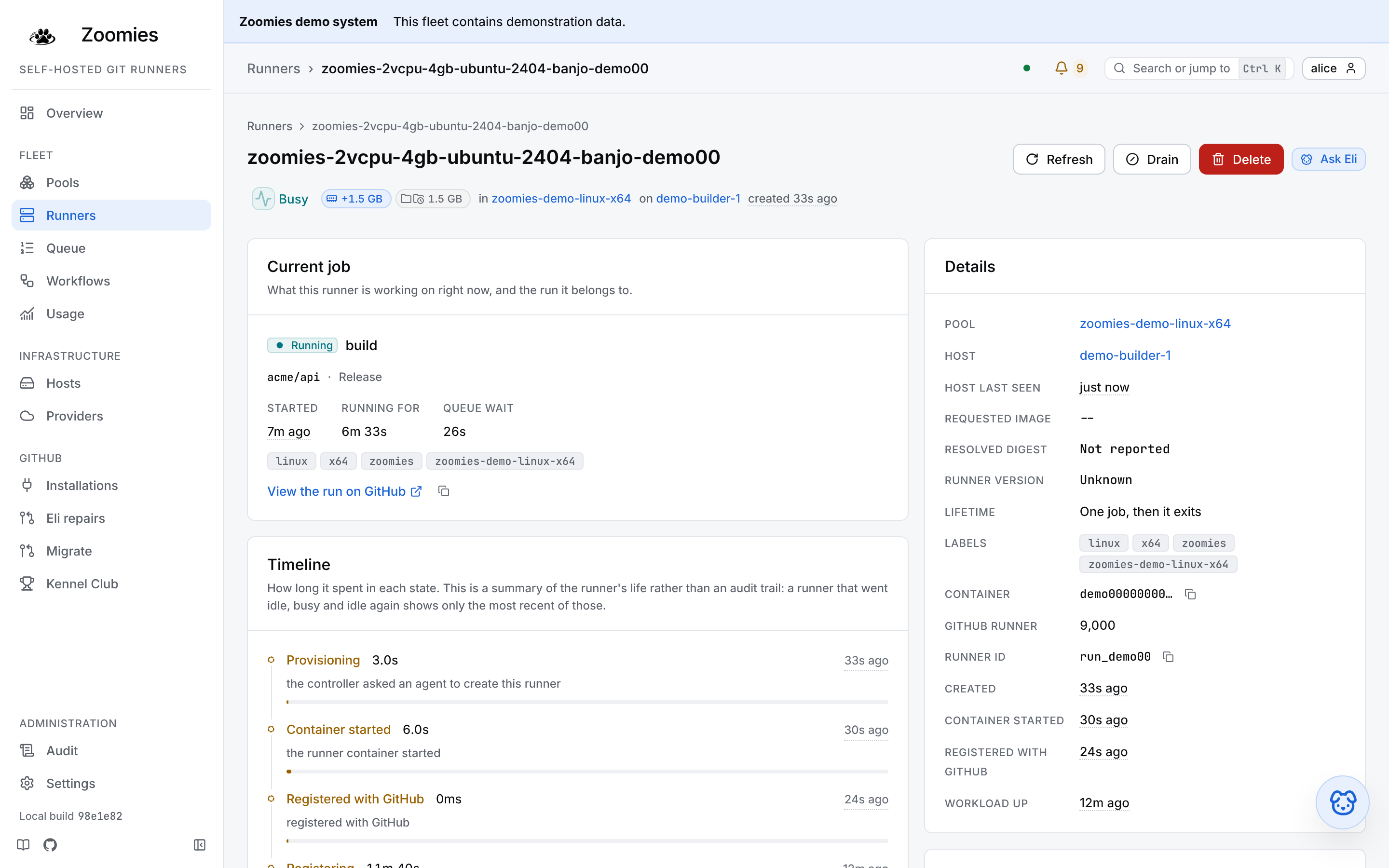1389x868 pixels.
Task: Open the alice user menu
Action: pyautogui.click(x=1334, y=68)
